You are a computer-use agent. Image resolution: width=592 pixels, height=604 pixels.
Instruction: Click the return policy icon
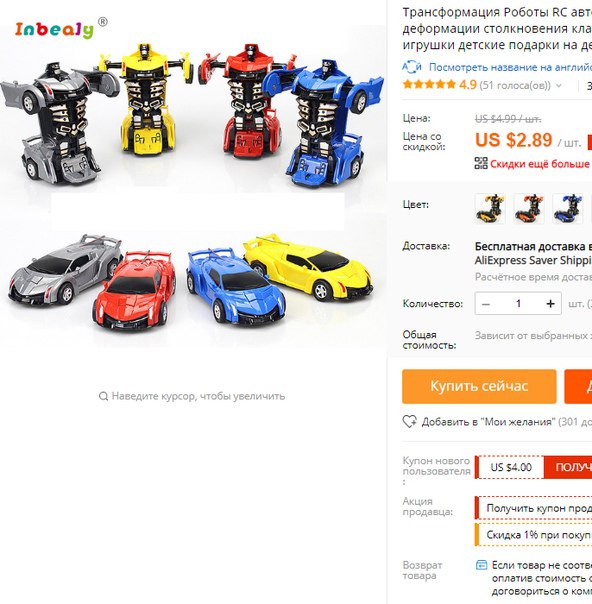(x=481, y=565)
